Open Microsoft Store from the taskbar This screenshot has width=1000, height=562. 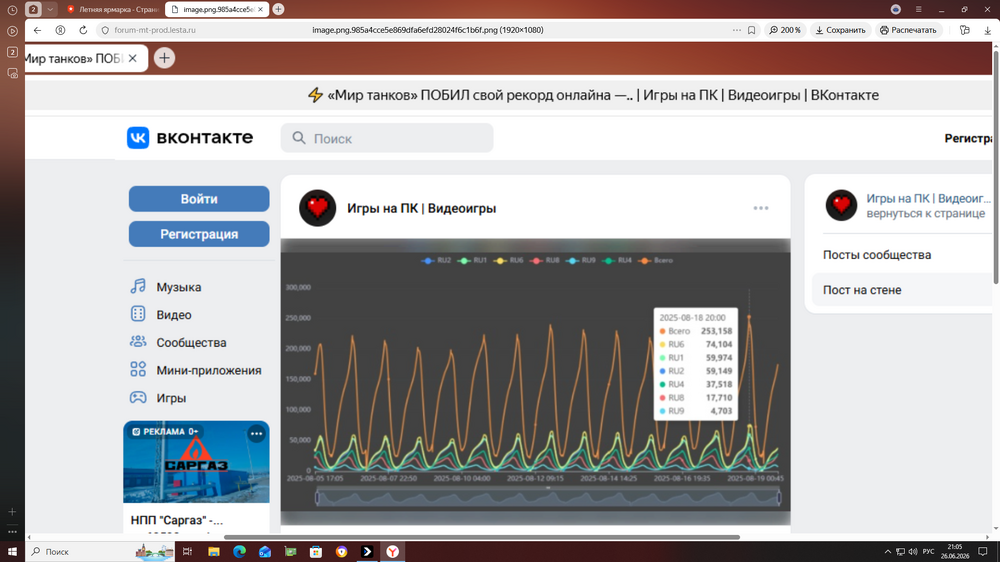(x=316, y=552)
